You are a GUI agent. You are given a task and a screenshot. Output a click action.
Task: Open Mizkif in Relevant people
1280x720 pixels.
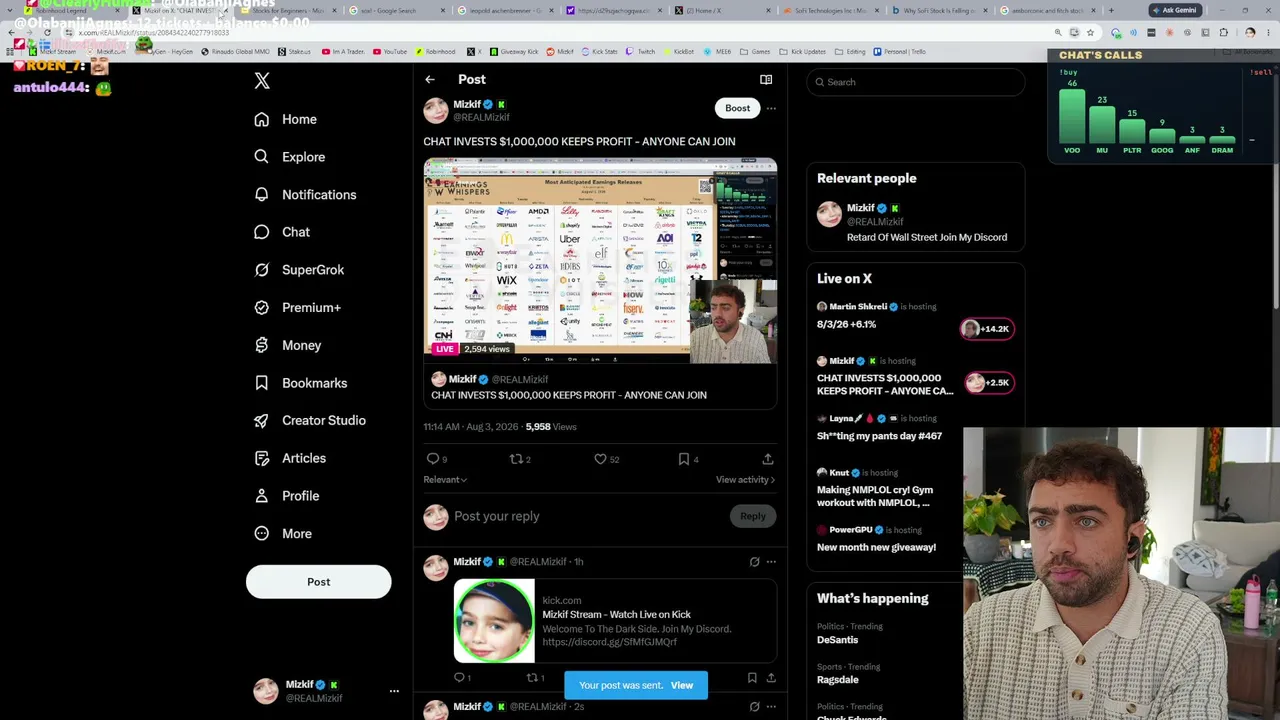[915, 222]
